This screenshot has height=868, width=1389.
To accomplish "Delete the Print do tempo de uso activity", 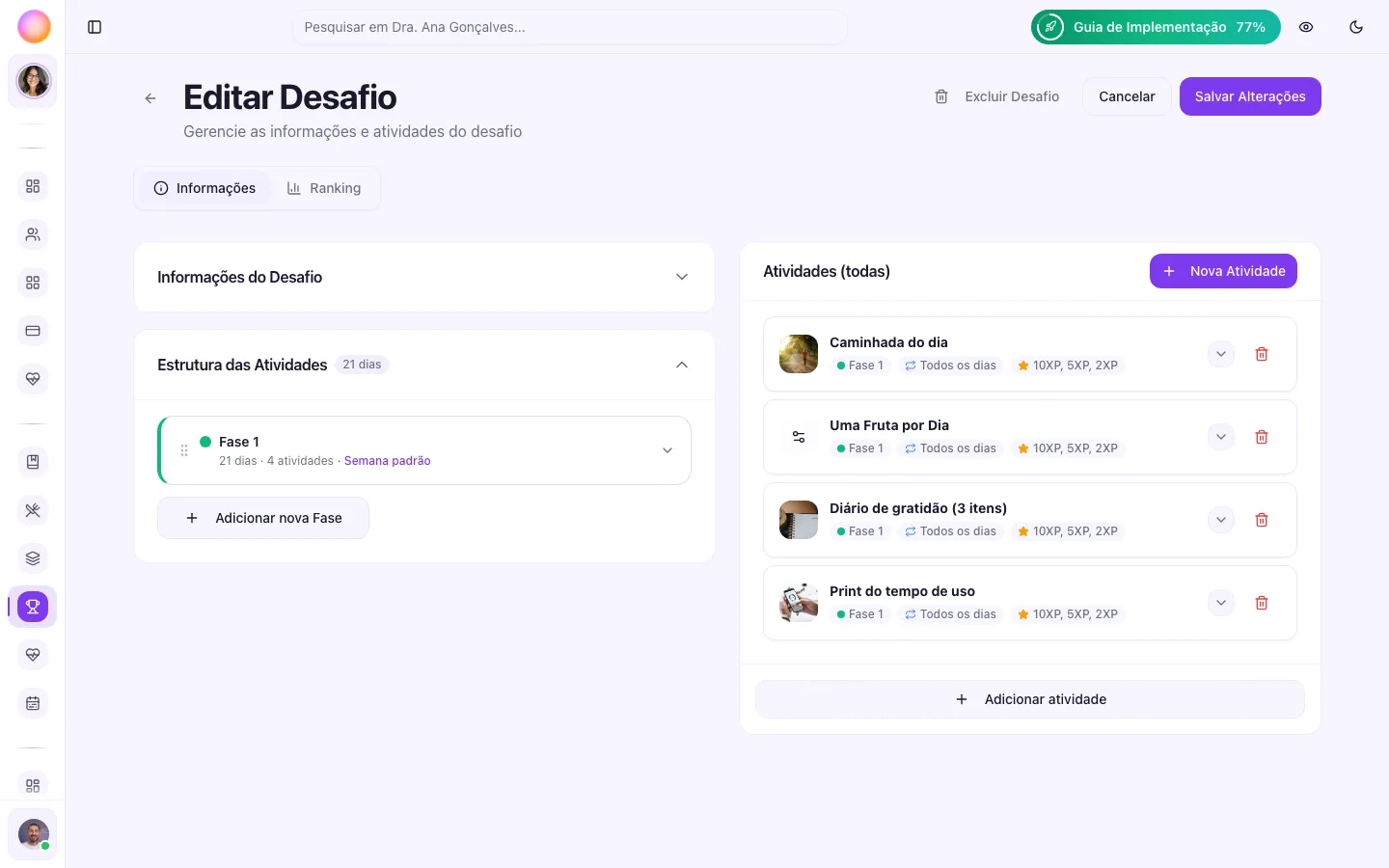I will click(1261, 603).
